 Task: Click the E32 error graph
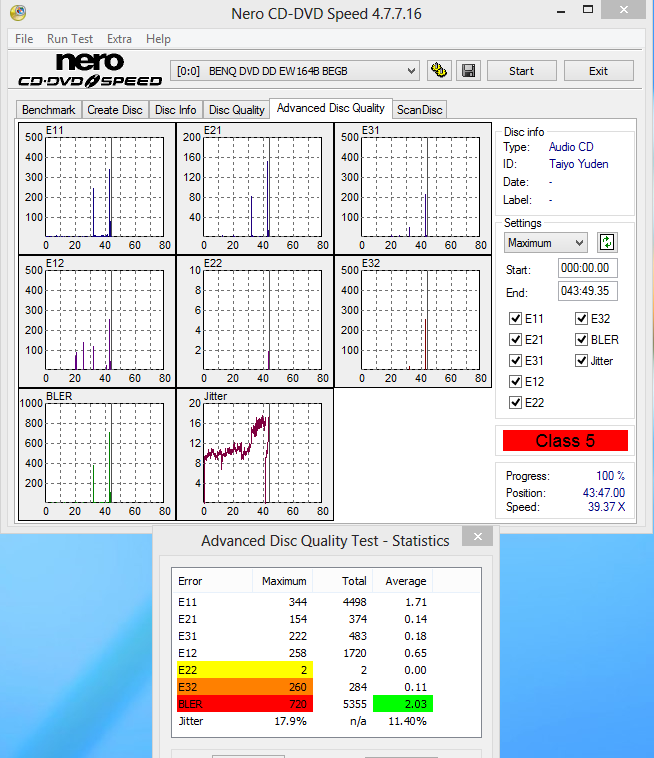[413, 321]
